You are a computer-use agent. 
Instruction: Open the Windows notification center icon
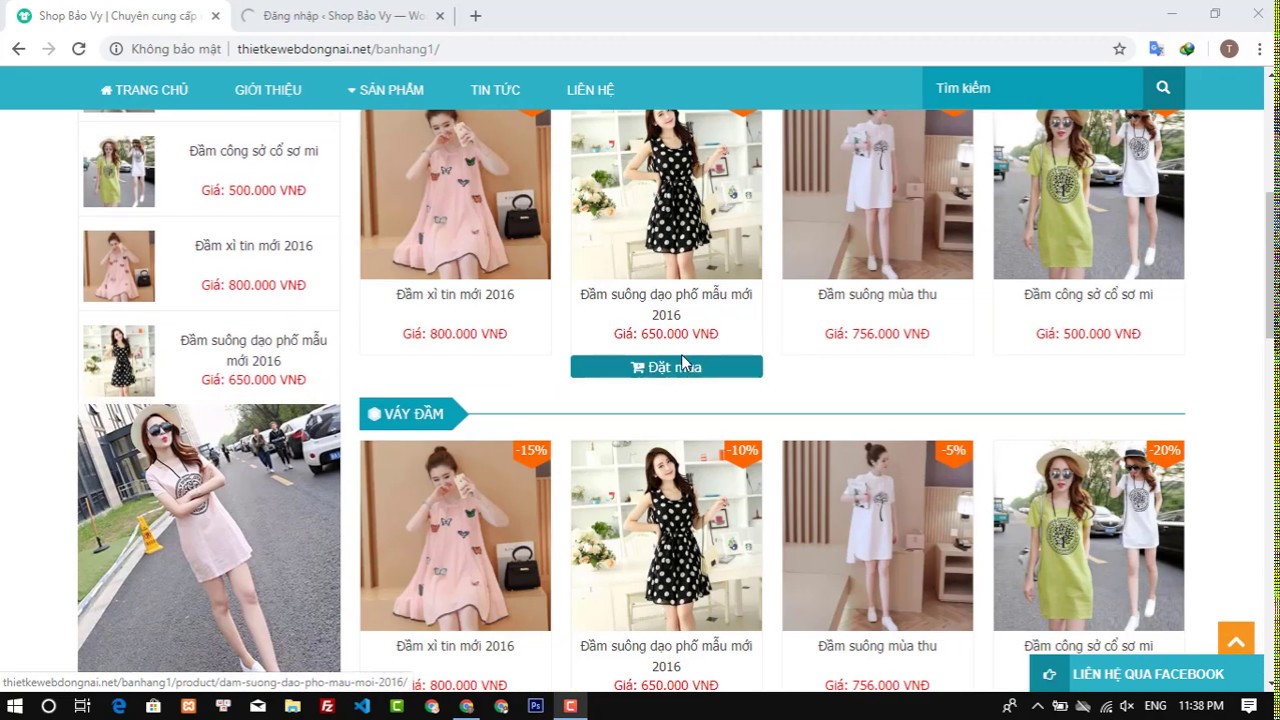1248,706
